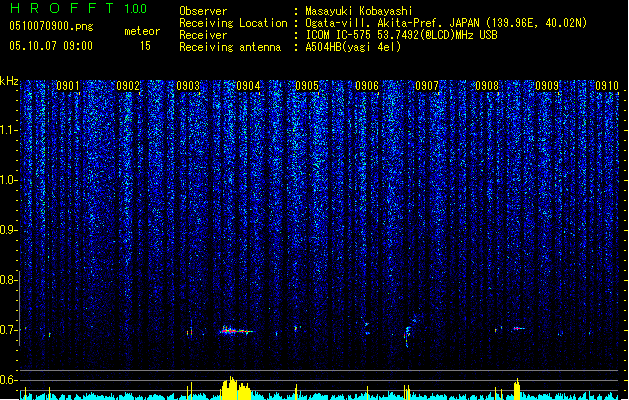
Task: Click the 'Receiving antenna' label
Action: tap(230, 47)
